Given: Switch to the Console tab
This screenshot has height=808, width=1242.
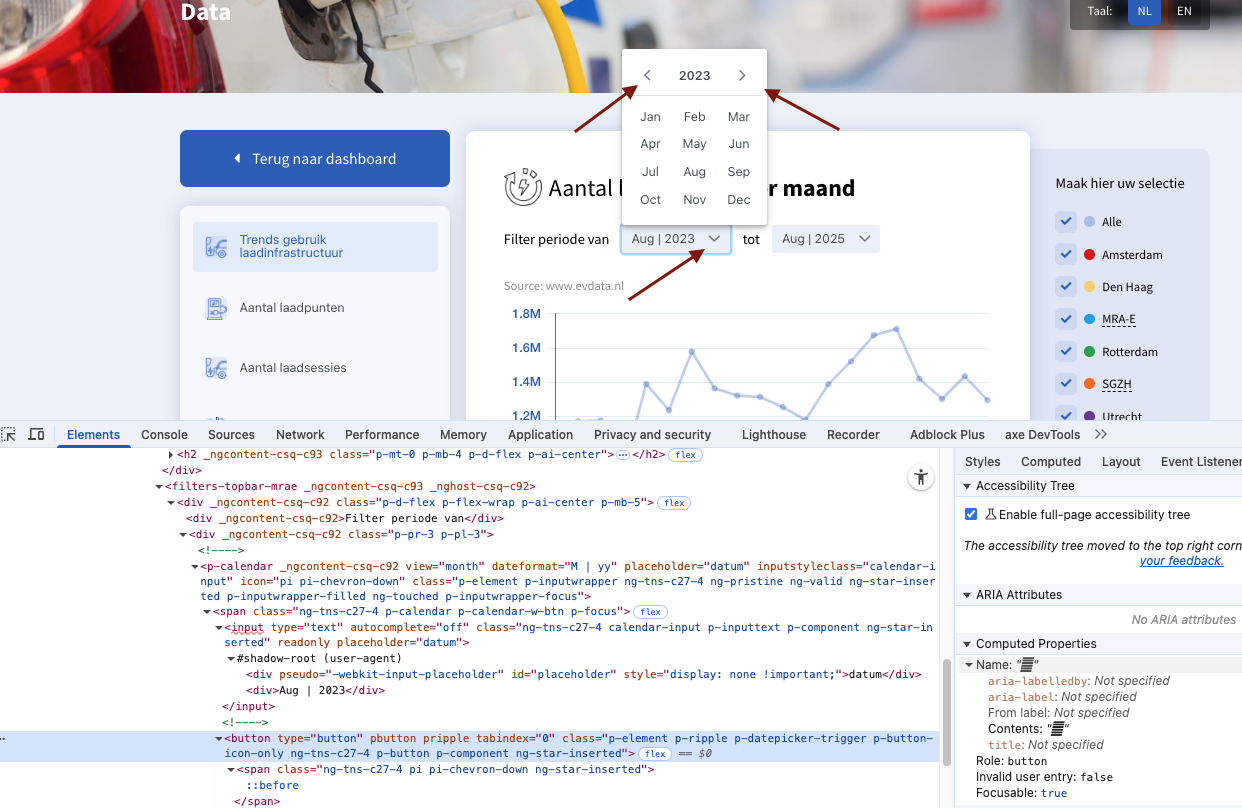Looking at the screenshot, I should [164, 435].
